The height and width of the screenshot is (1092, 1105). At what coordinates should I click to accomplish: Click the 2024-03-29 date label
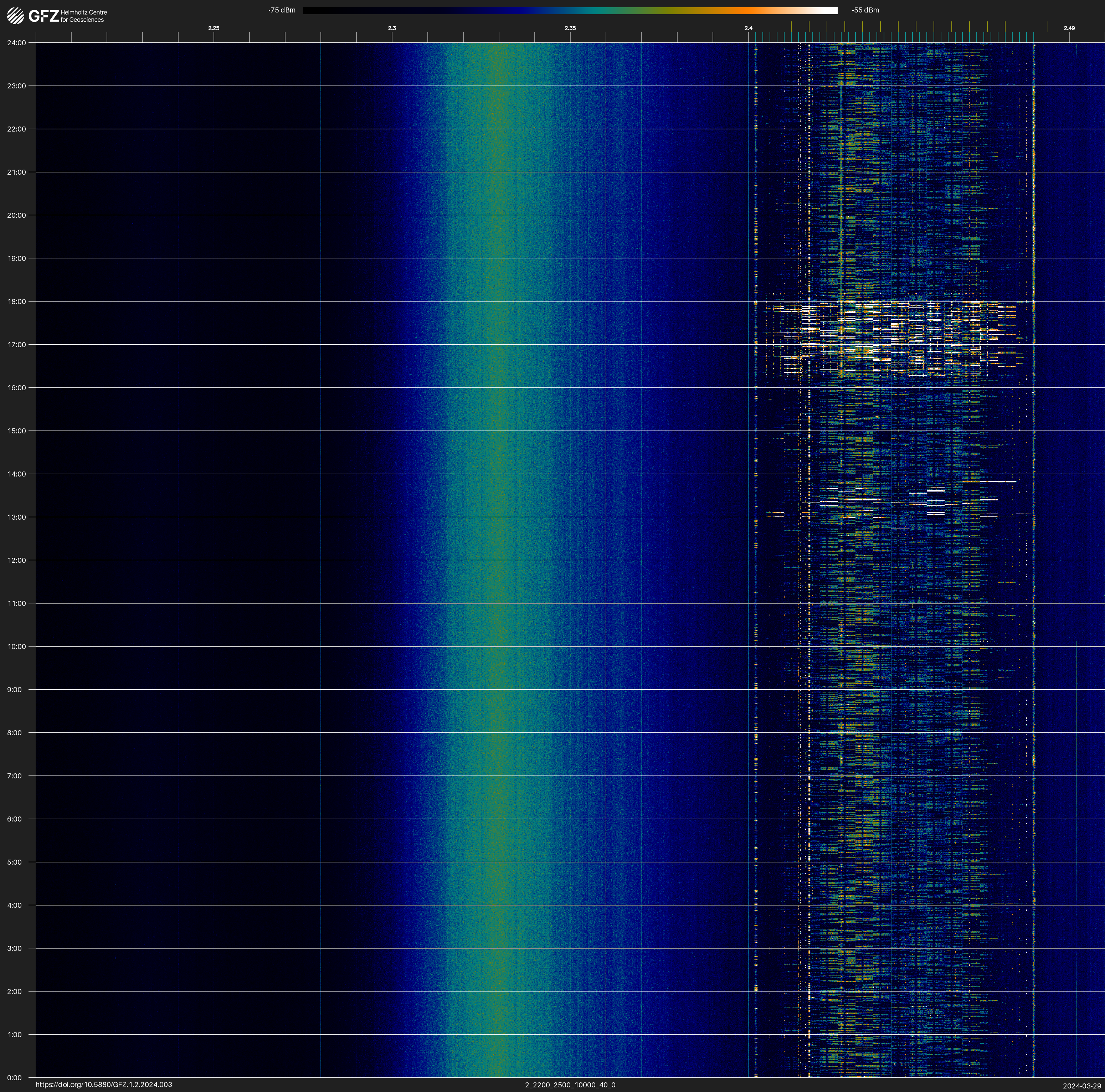[1081, 1086]
